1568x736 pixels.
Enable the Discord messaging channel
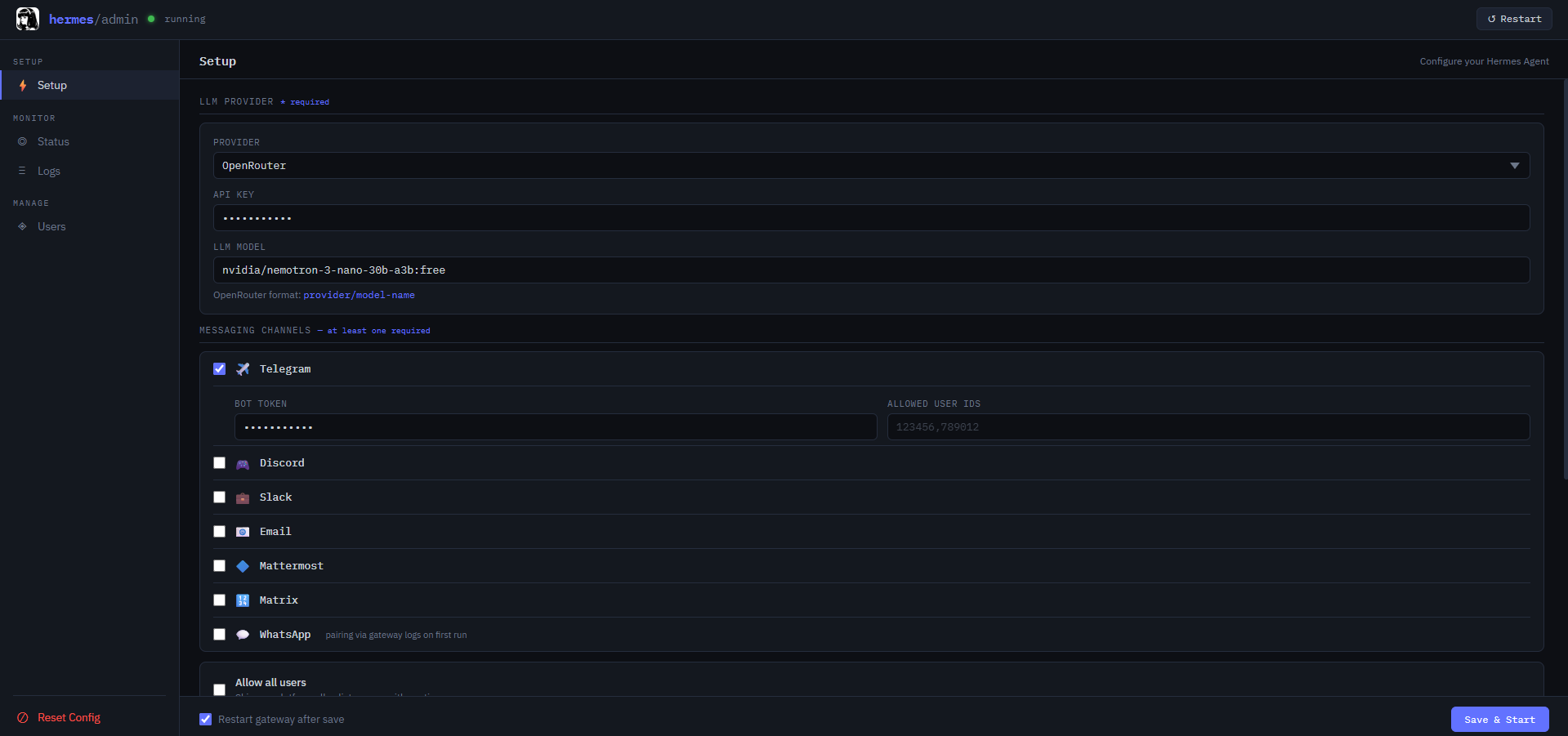(219, 463)
